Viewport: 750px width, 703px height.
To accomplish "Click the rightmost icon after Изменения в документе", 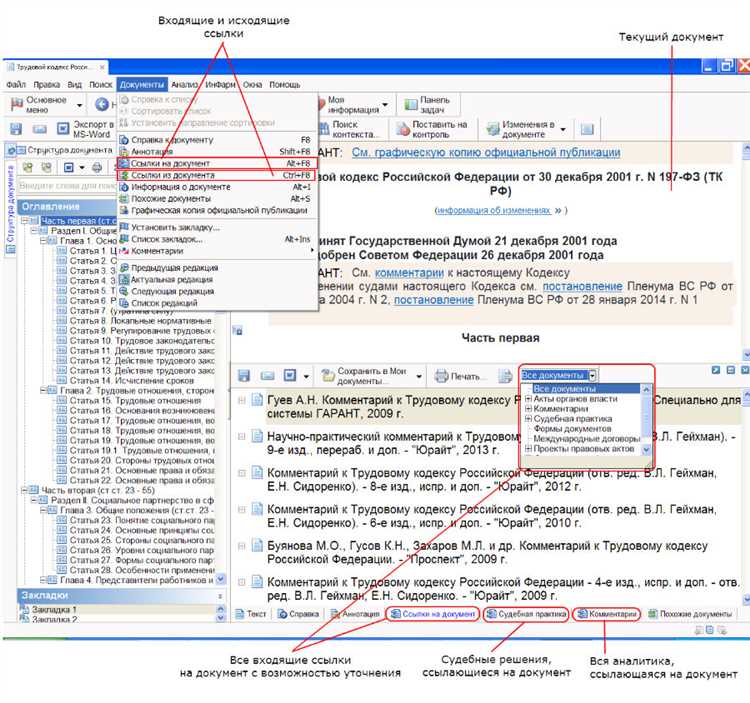I will pyautogui.click(x=587, y=129).
